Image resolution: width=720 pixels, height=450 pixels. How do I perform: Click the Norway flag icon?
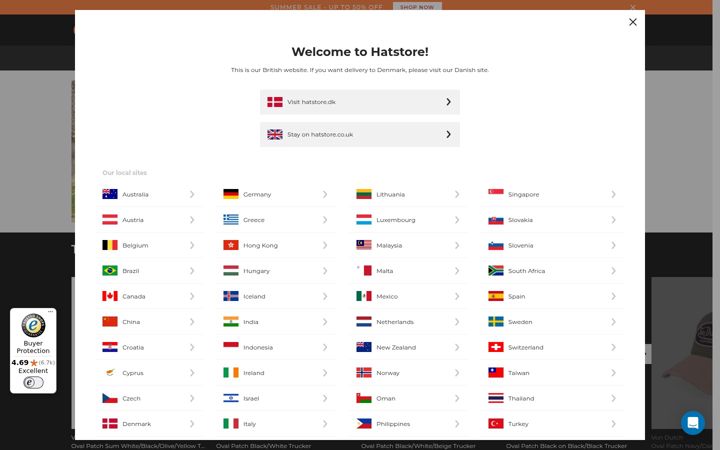coord(364,373)
